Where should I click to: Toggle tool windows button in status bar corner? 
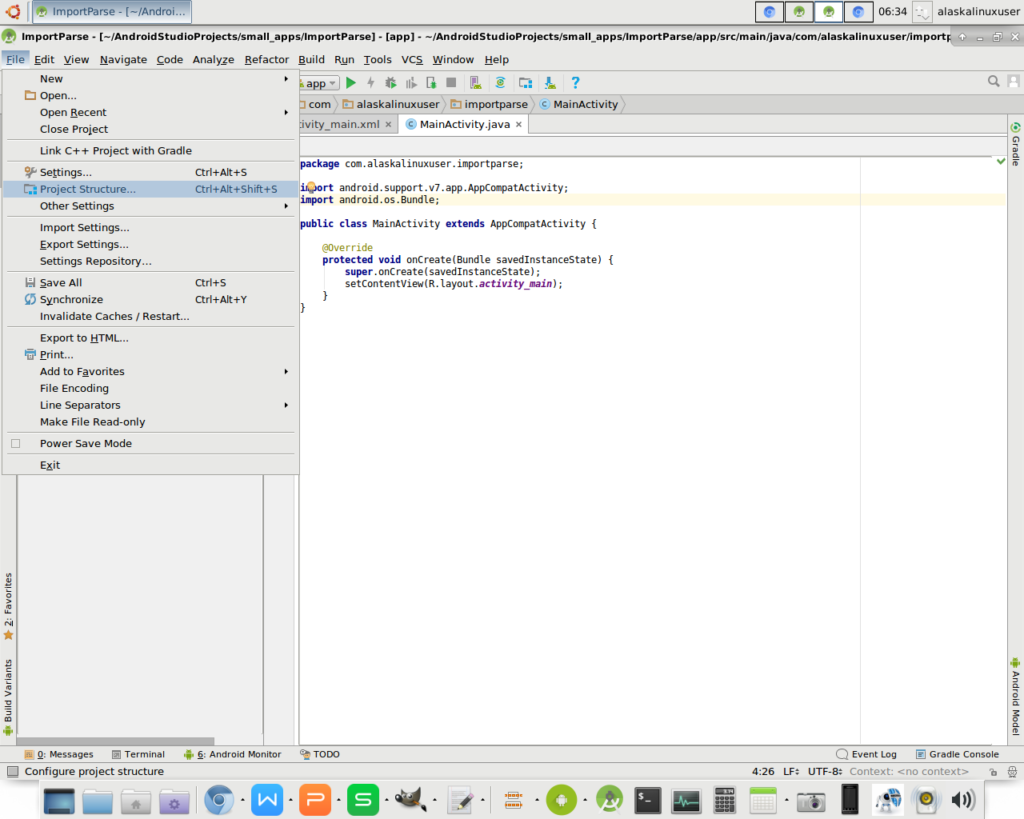[x=12, y=772]
